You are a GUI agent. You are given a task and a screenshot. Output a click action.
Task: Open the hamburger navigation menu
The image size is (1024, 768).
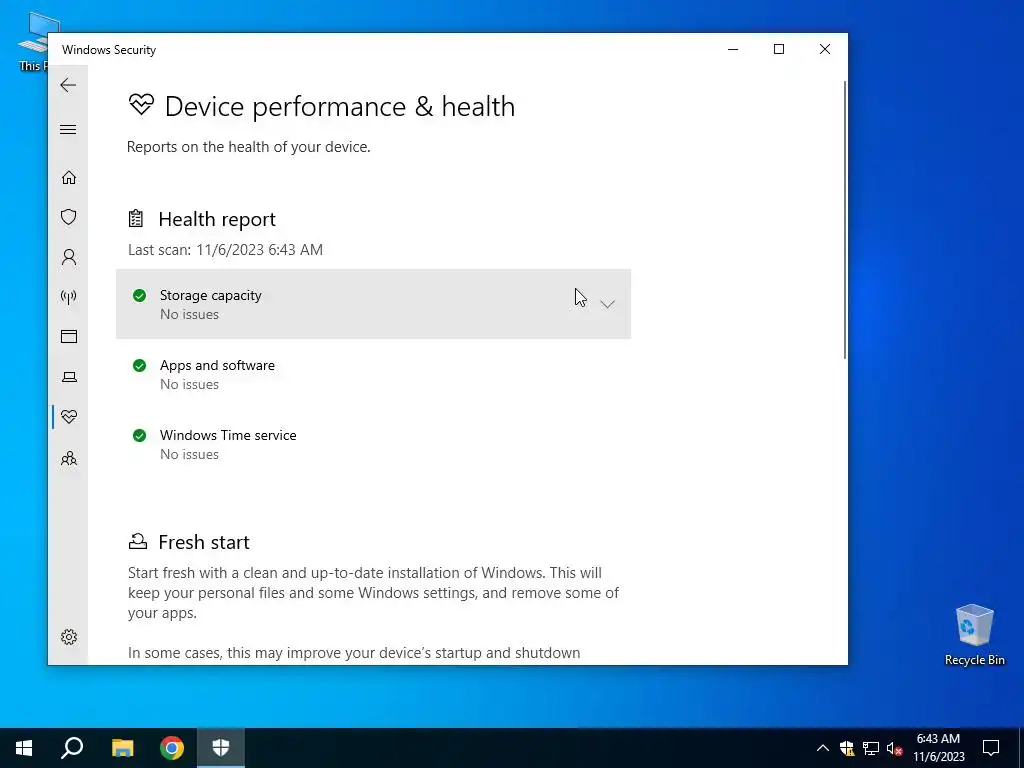[x=68, y=129]
